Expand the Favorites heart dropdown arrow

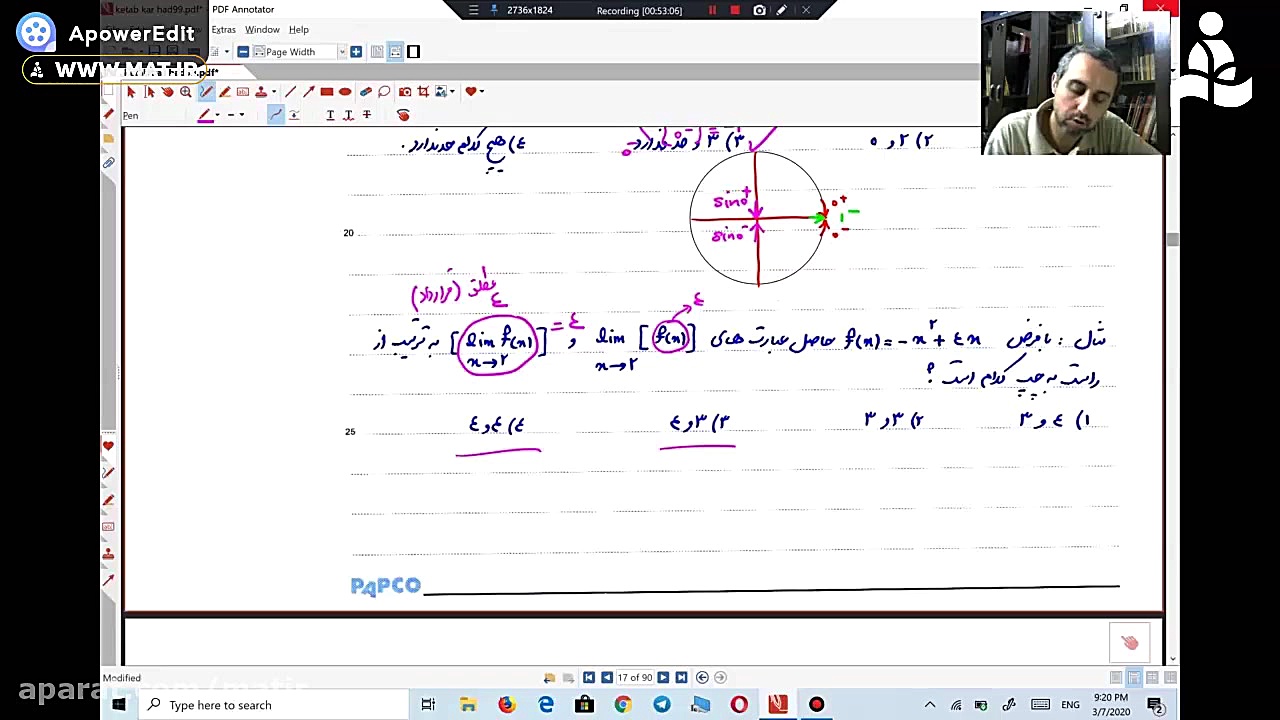[x=481, y=92]
